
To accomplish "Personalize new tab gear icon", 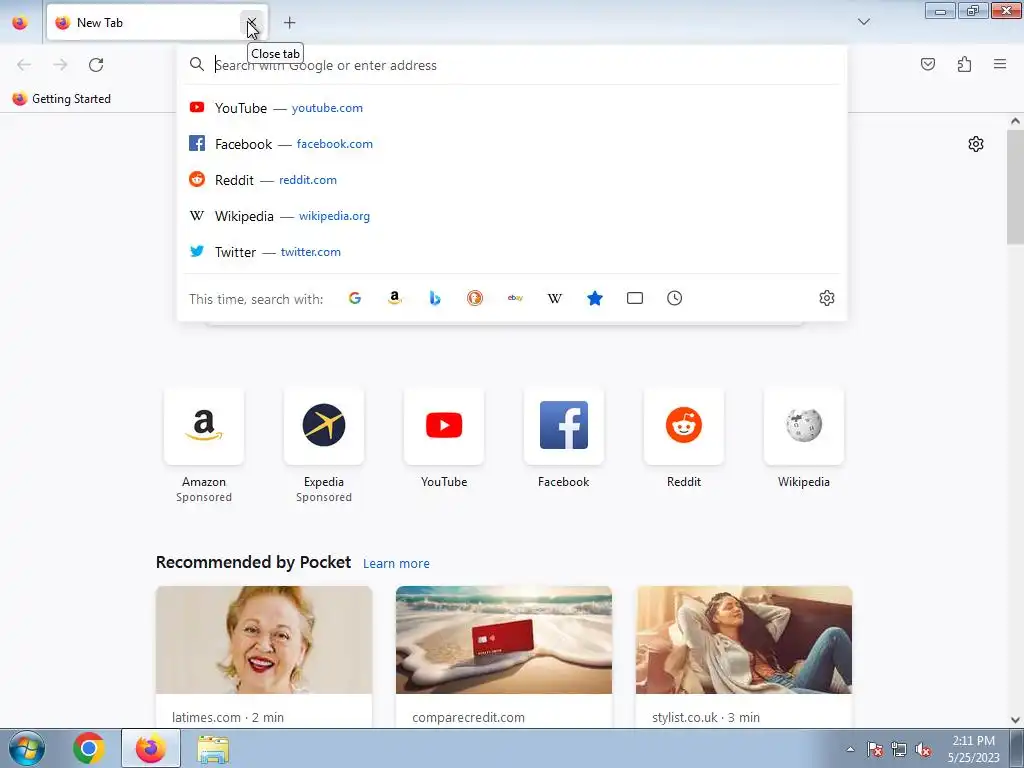I will [976, 144].
